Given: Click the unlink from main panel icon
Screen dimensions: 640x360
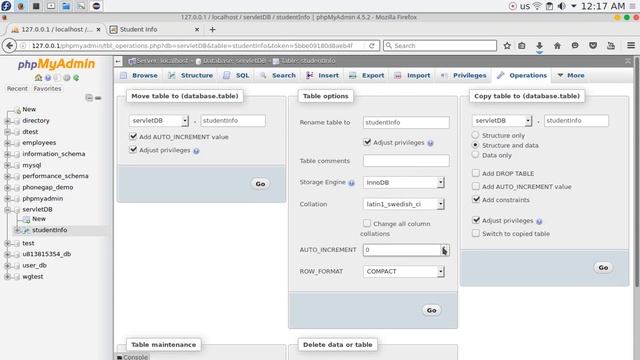Looking at the screenshot, I should [x=98, y=98].
